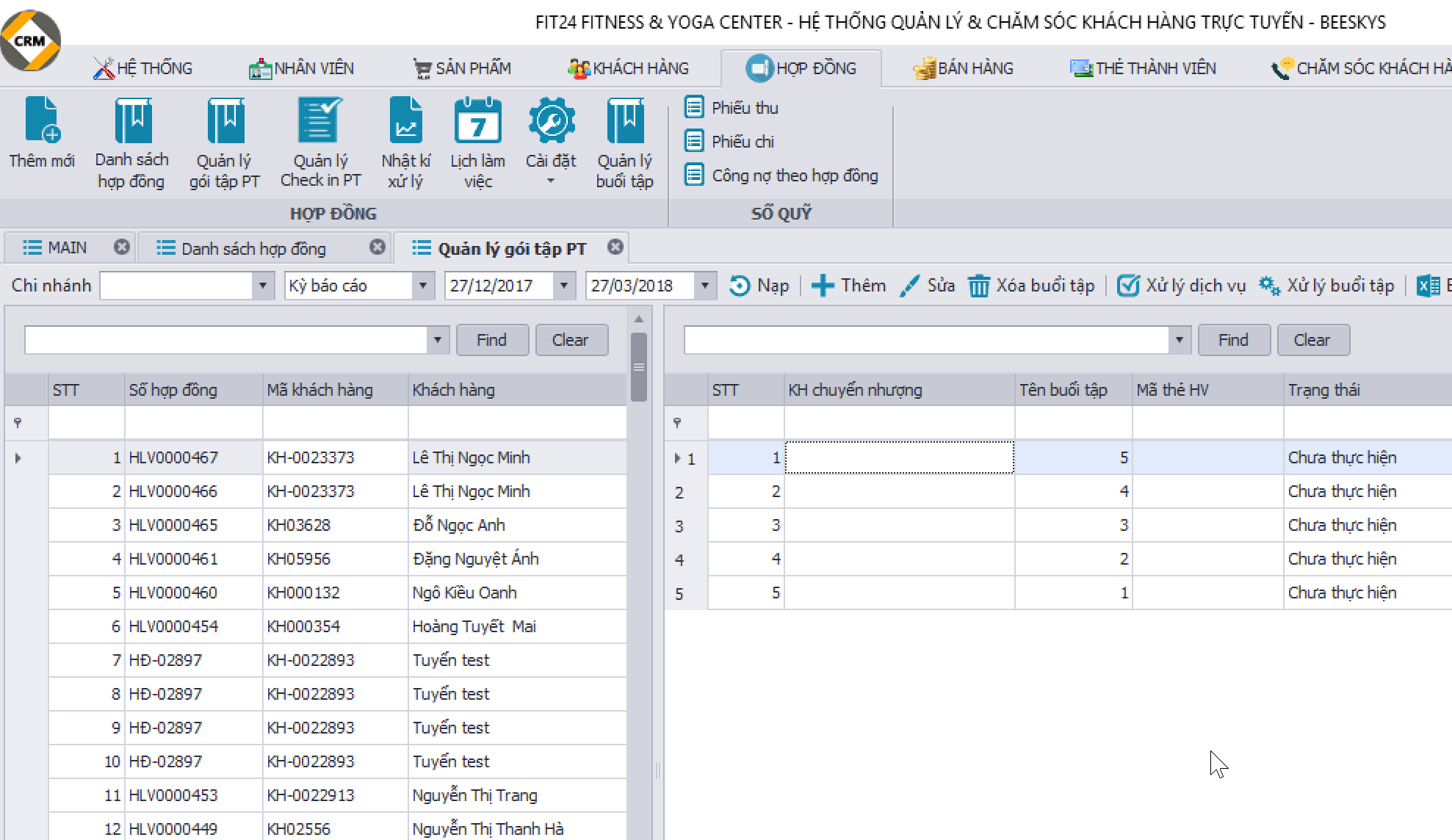The image size is (1452, 840).
Task: Click the Thêm mới contract icon
Action: tap(42, 121)
